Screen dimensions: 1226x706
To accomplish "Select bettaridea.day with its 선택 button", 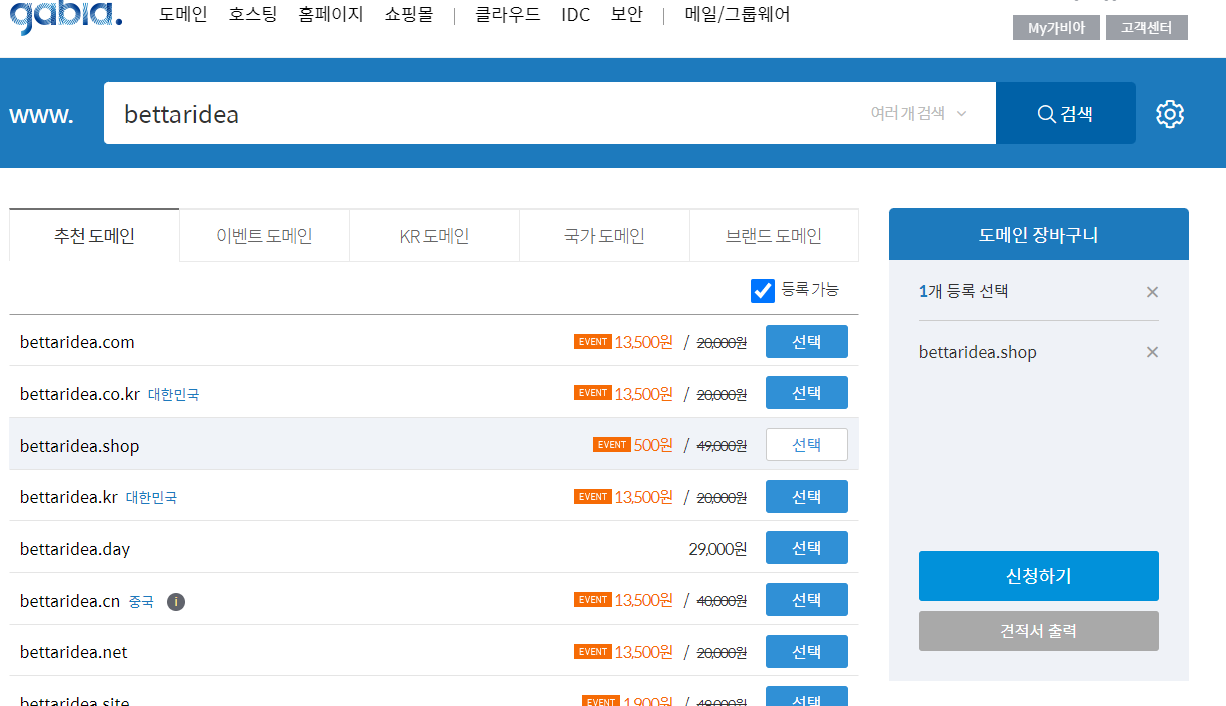I will click(807, 548).
